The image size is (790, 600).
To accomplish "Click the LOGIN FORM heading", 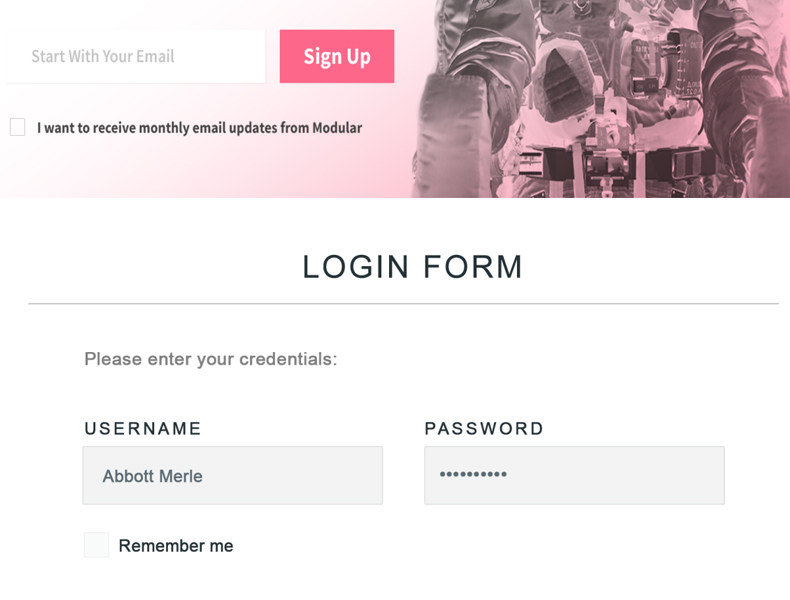I will (412, 267).
